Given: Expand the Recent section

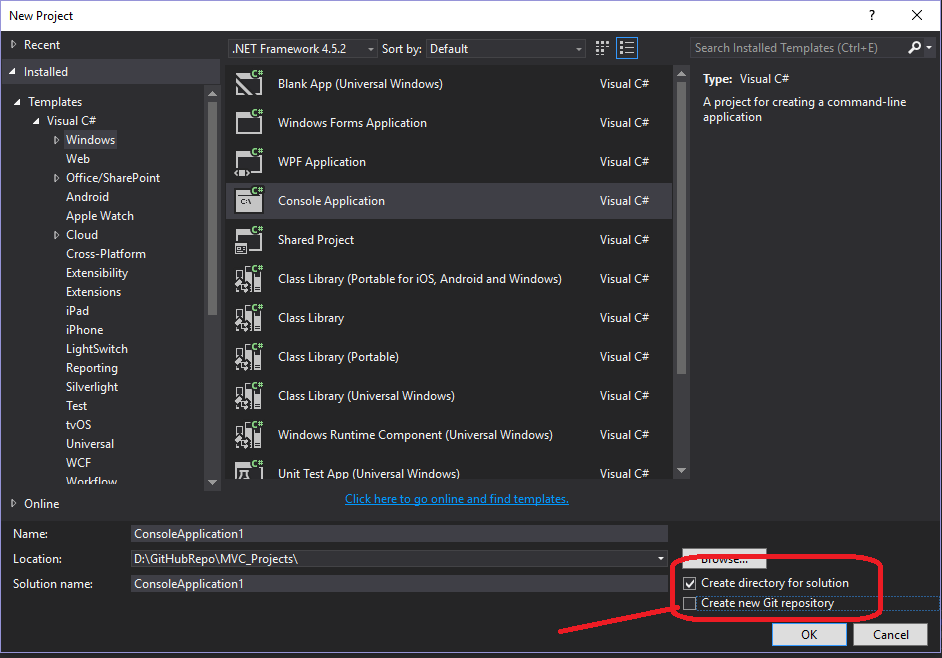Looking at the screenshot, I should (13, 44).
